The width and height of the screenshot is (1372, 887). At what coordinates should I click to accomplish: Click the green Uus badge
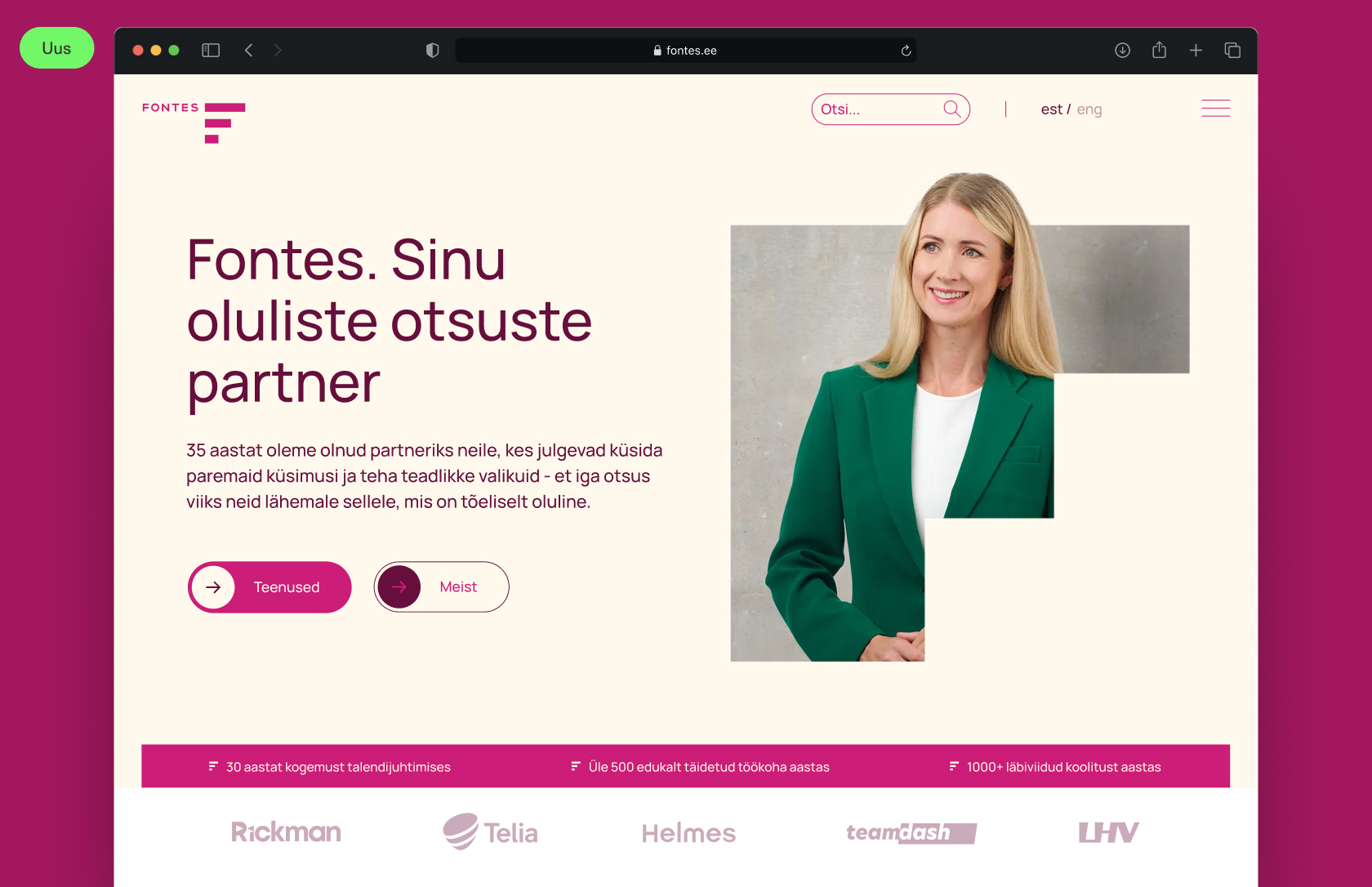[x=57, y=48]
